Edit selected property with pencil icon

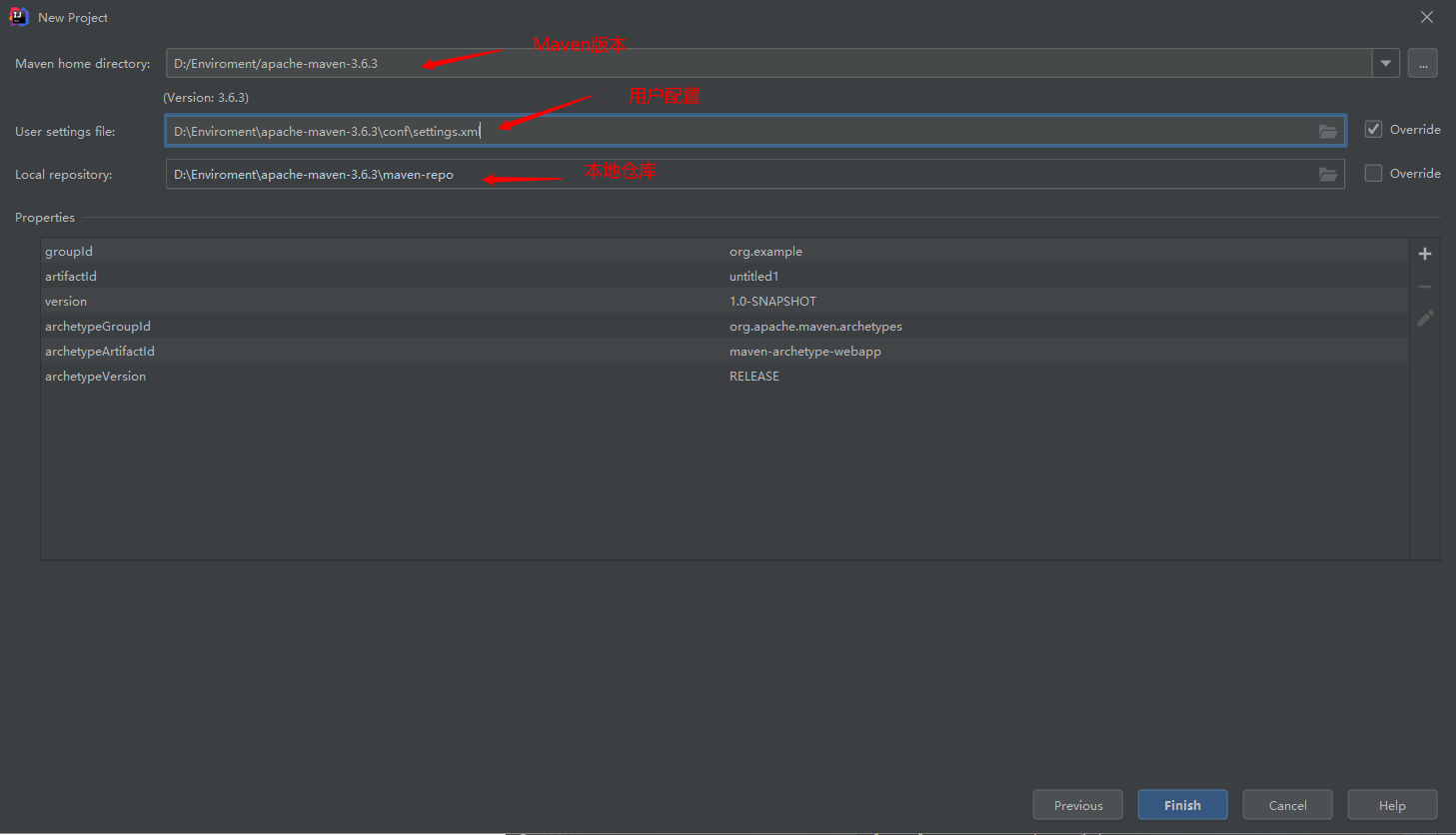pyautogui.click(x=1425, y=319)
